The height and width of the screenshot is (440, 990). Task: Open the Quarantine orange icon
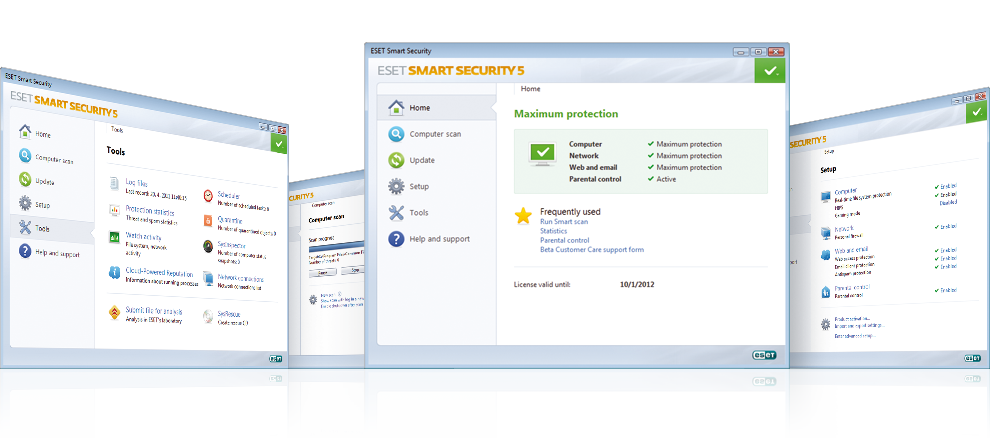208,220
